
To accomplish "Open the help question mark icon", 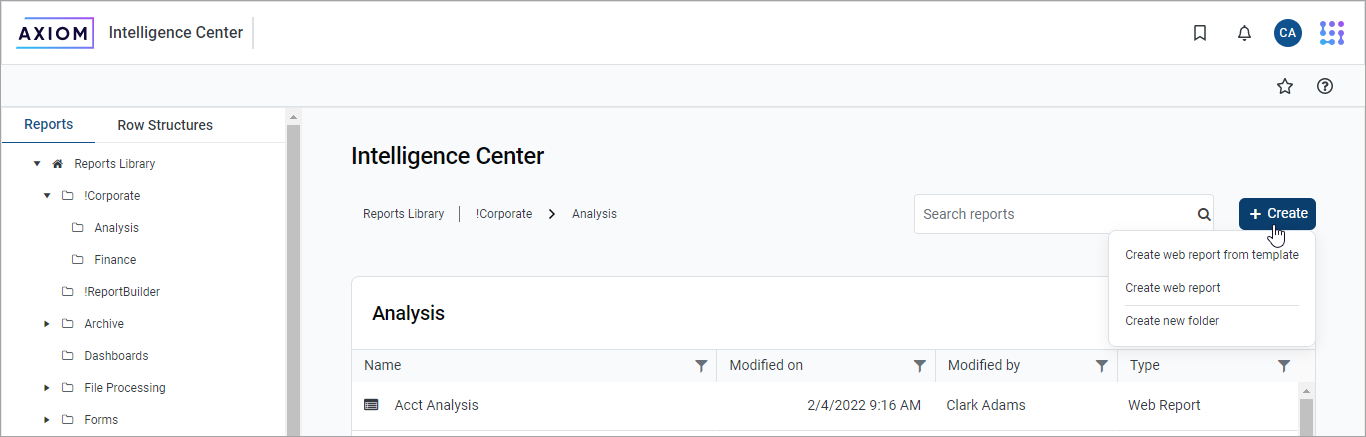I will tap(1325, 86).
